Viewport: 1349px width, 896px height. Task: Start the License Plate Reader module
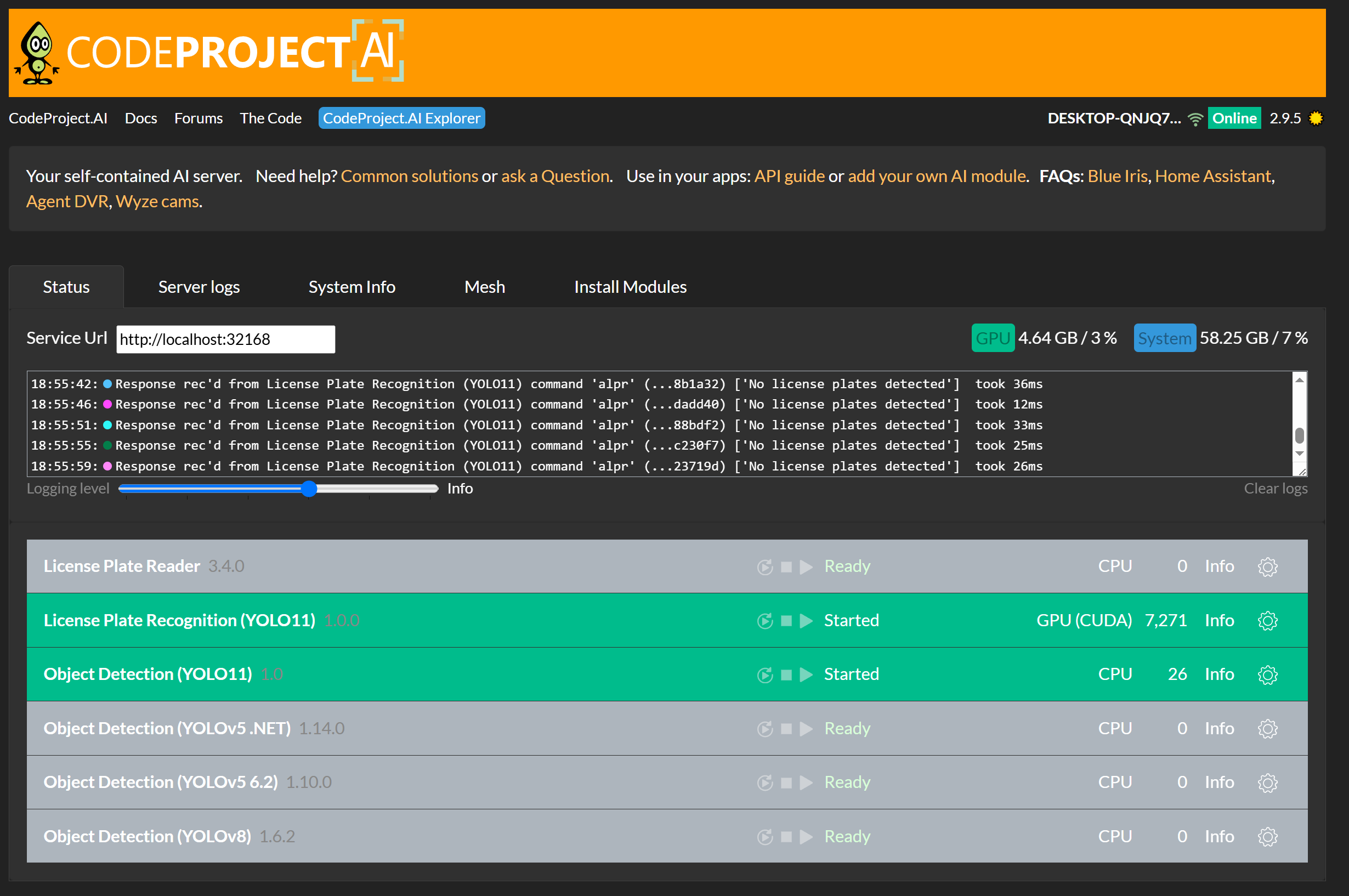pyautogui.click(x=806, y=567)
